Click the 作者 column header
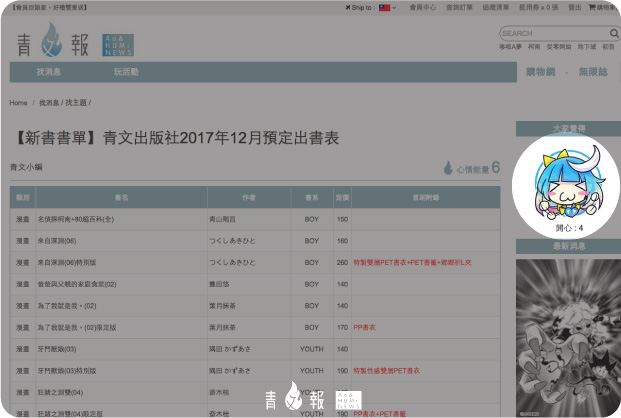621x418 pixels. 249,197
